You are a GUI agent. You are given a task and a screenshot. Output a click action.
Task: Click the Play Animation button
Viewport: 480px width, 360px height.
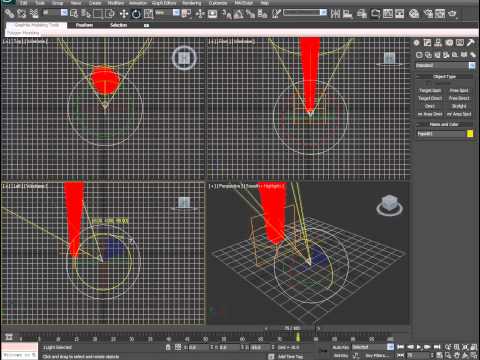pos(419,347)
